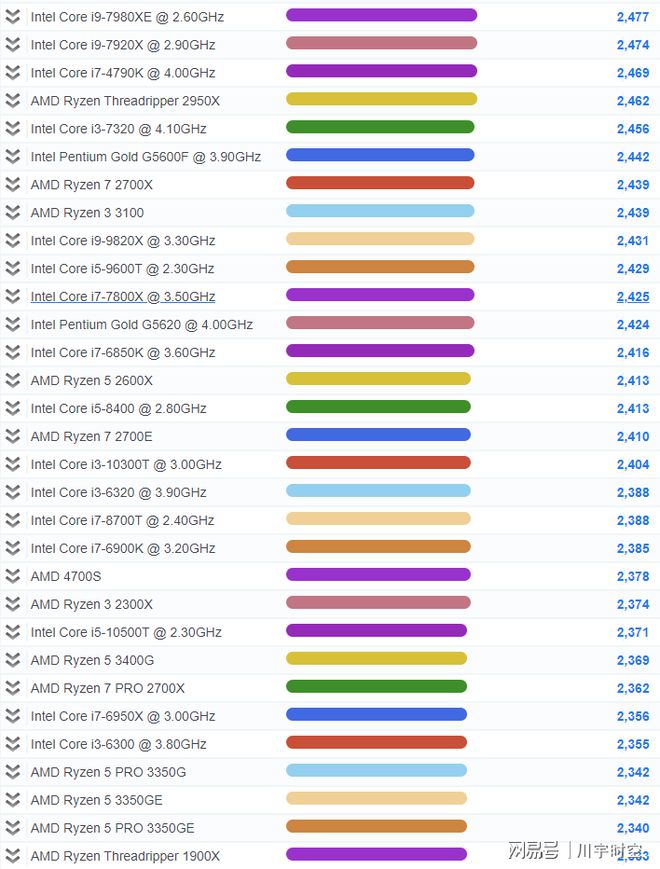Open the AMD Ryzen 7 2700X link

tap(88, 185)
